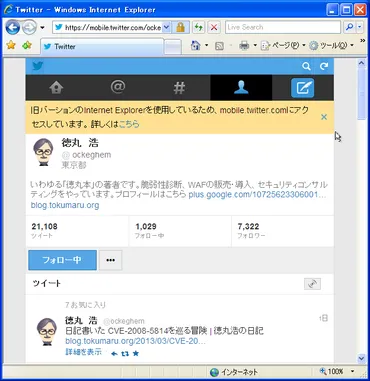The height and width of the screenshot is (381, 370).
Task: Open the search provider dropdown arrow
Action: pos(360,27)
